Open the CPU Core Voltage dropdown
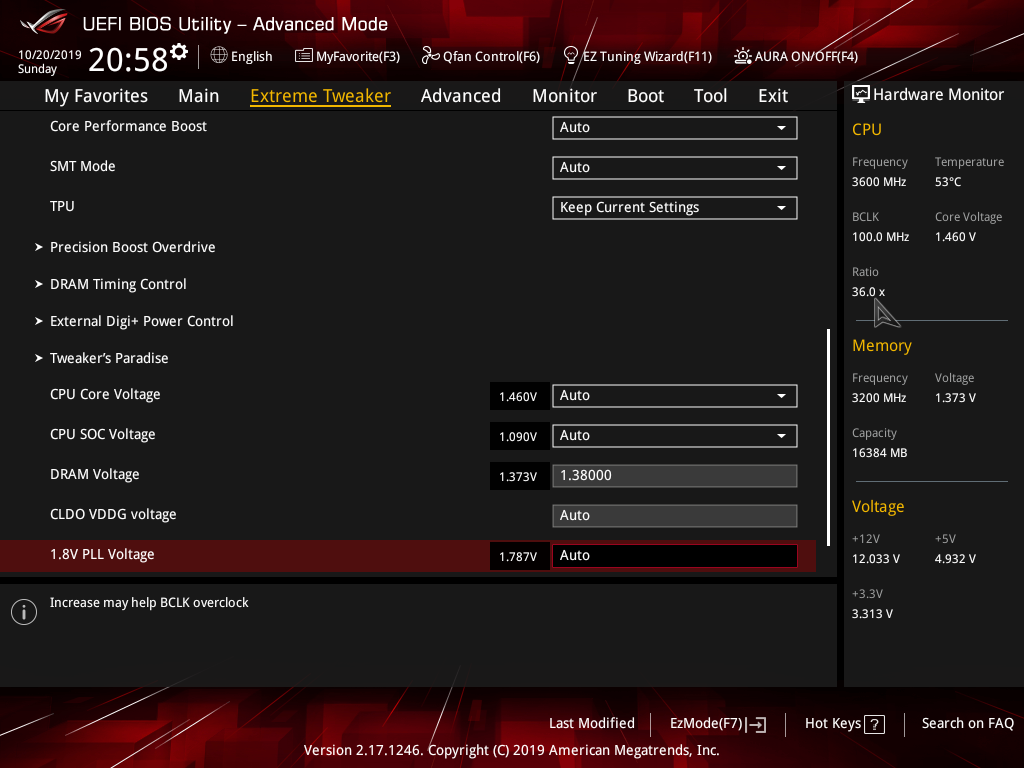 point(675,396)
